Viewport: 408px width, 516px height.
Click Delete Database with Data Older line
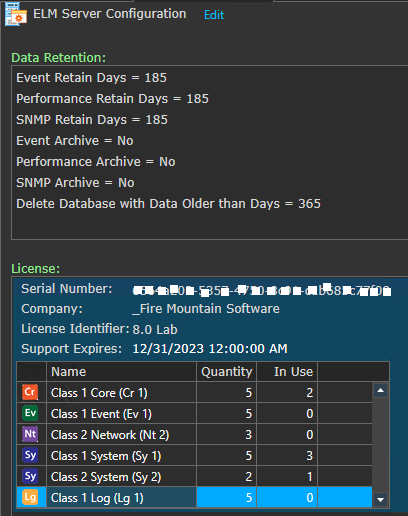click(168, 204)
